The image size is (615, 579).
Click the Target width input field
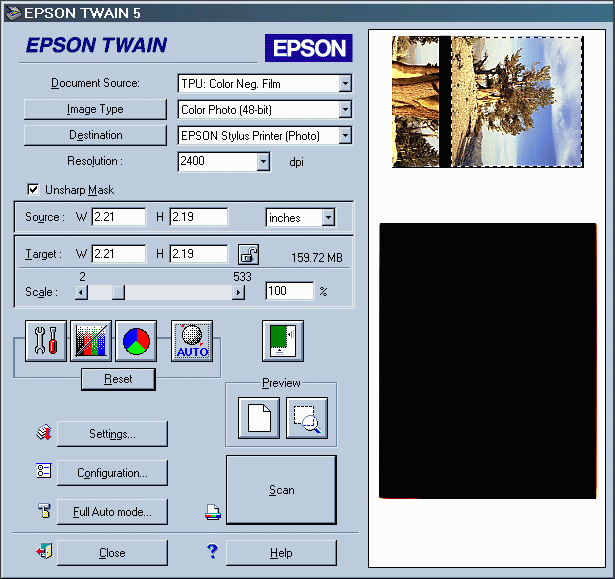coord(119,254)
